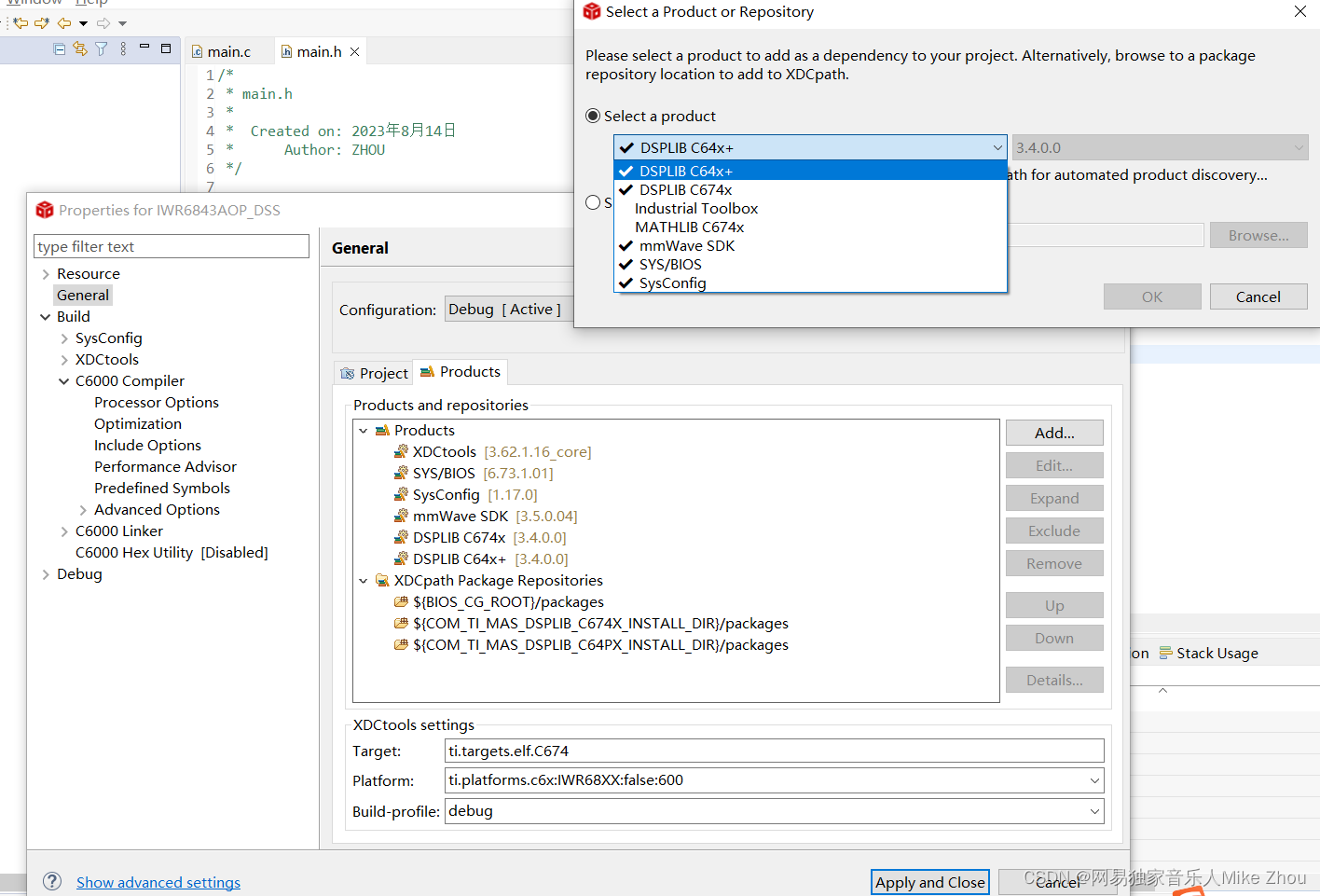Click Cancel in Select a Product dialog
The height and width of the screenshot is (896, 1320).
[1258, 296]
